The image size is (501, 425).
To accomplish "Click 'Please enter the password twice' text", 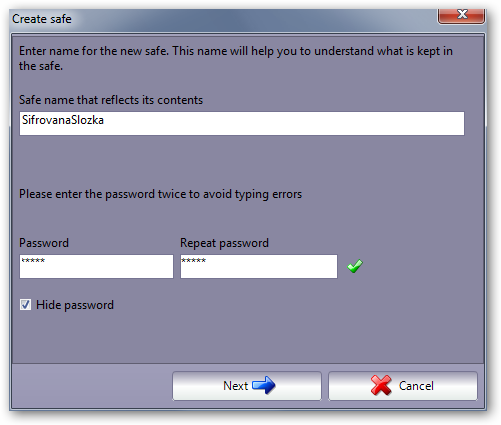I will click(160, 194).
